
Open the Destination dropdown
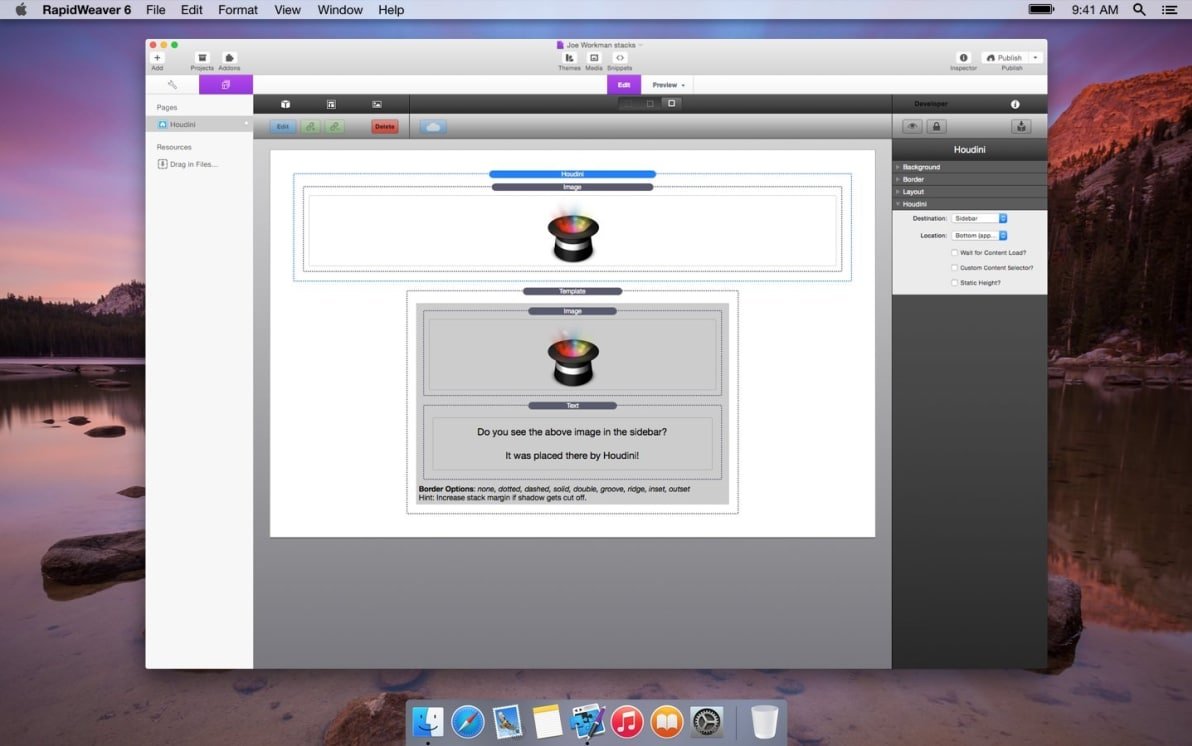point(979,218)
